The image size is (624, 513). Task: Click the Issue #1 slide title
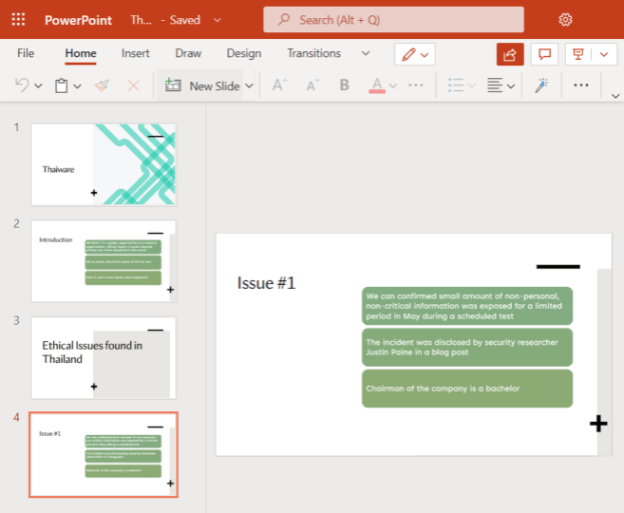pos(266,283)
